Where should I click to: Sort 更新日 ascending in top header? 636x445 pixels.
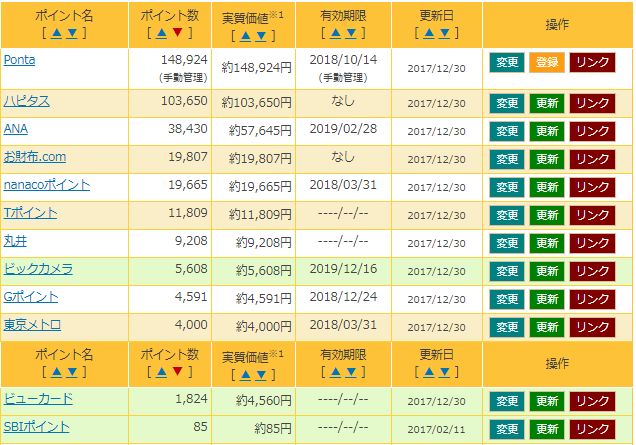[429, 33]
